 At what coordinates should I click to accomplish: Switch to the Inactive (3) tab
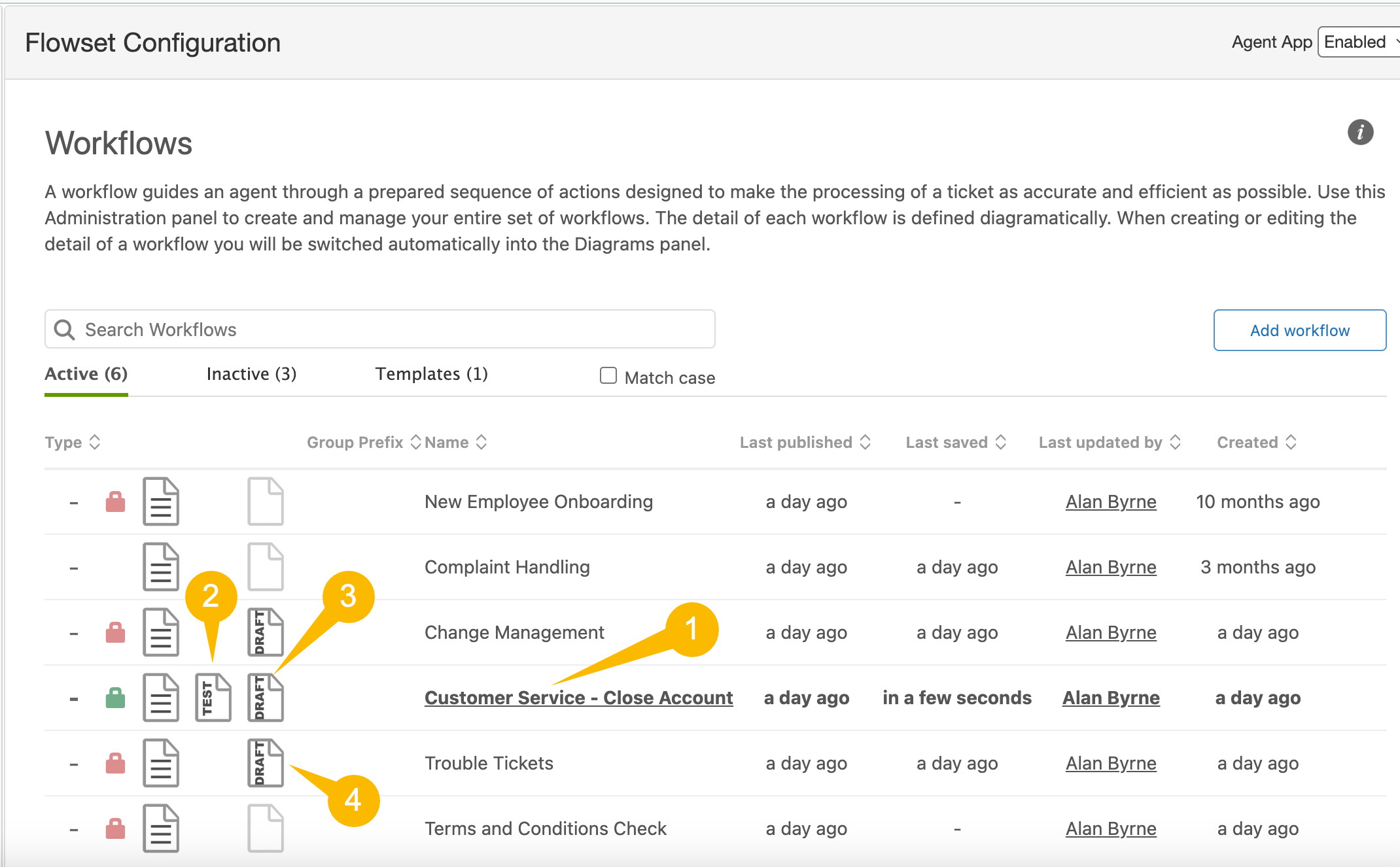[252, 374]
